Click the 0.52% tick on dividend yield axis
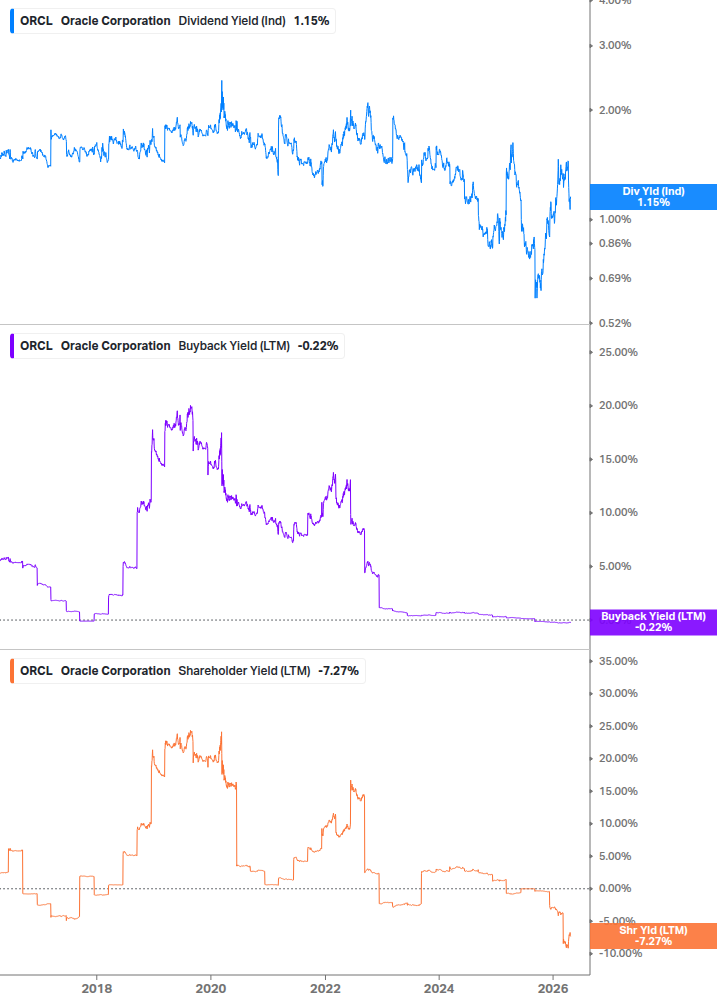This screenshot has width=717, height=1005. click(615, 323)
